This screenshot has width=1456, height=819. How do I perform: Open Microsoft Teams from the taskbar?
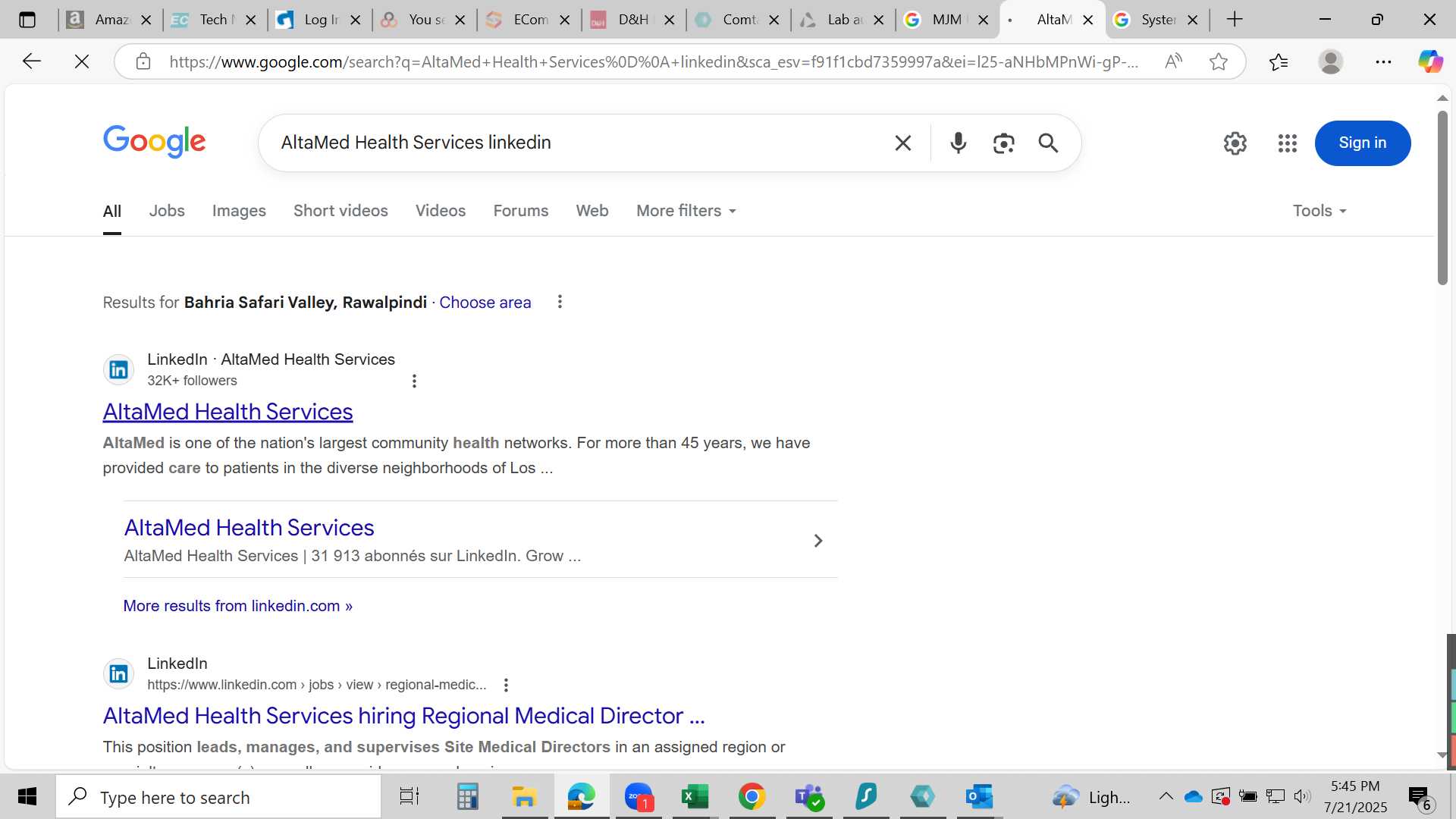(808, 797)
